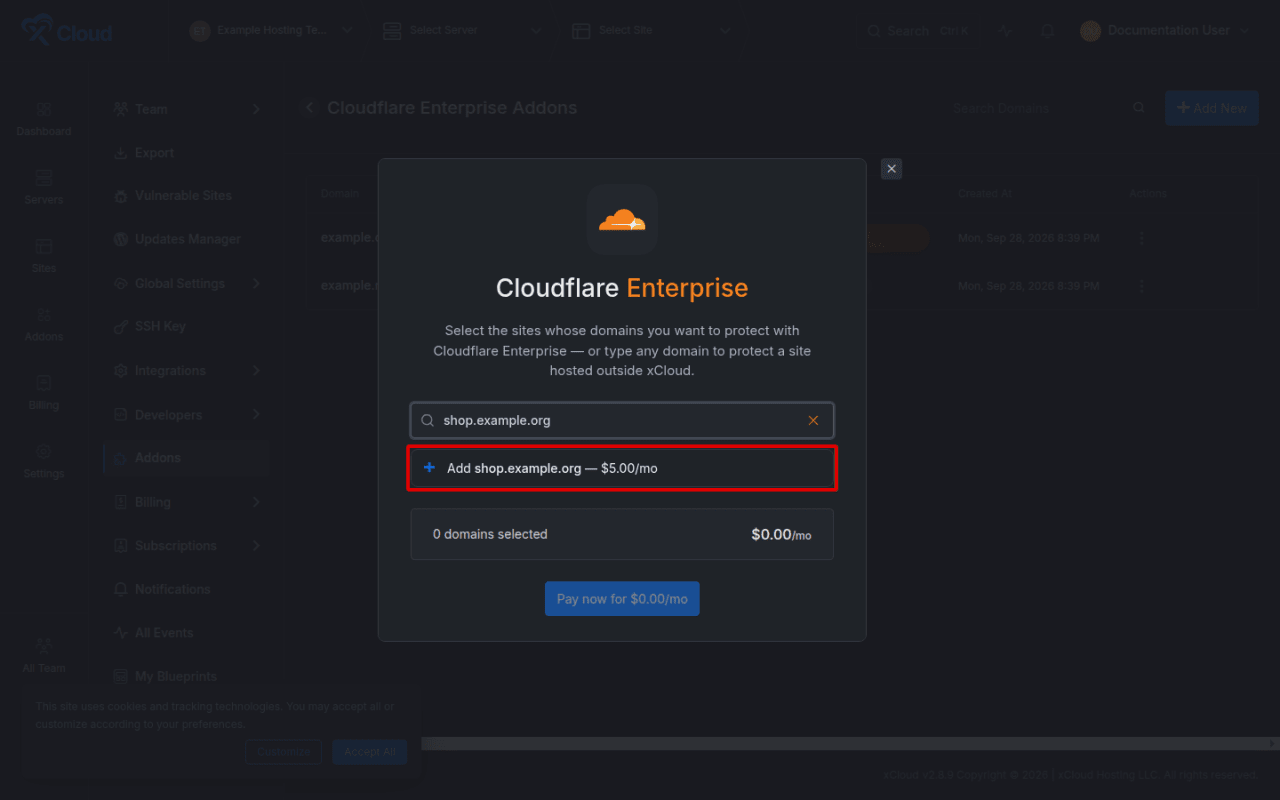Go back from Cloudflare Enterprise Addons
Image resolution: width=1280 pixels, height=800 pixels.
click(x=308, y=108)
